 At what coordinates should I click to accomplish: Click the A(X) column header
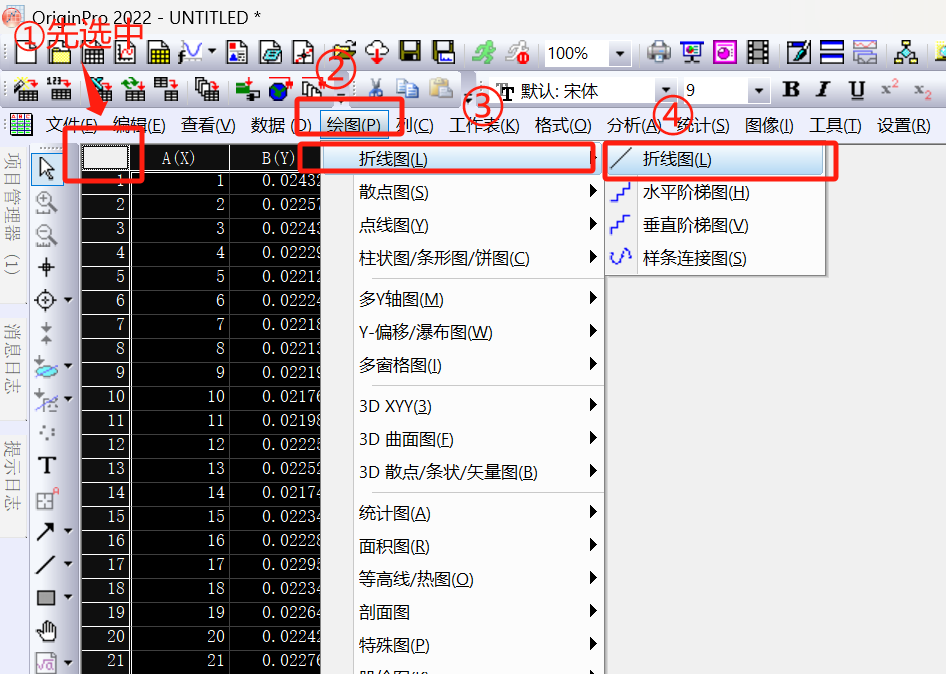179,158
